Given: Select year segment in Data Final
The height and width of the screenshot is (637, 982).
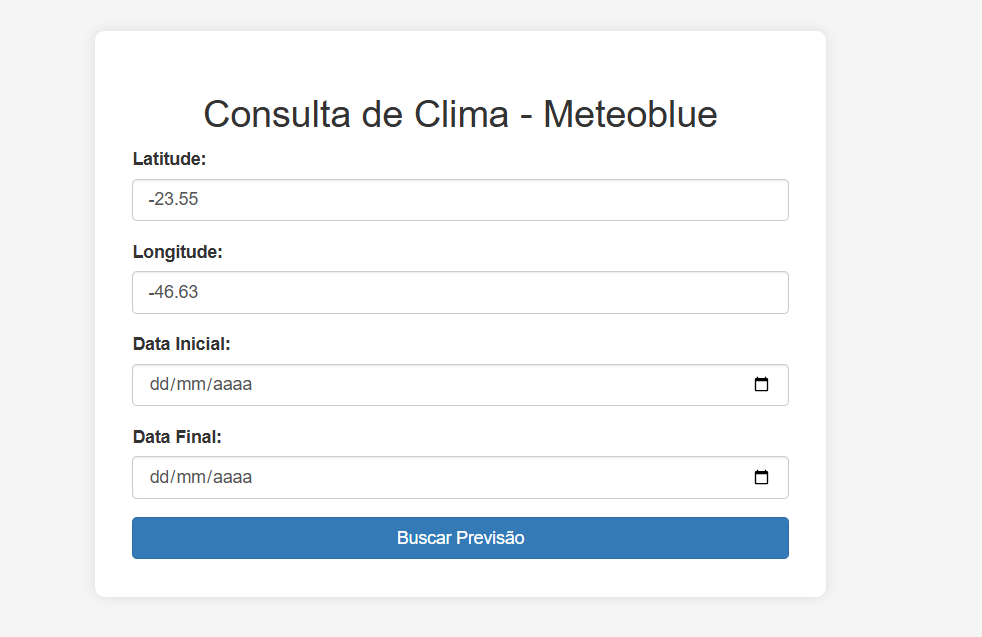Looking at the screenshot, I should tap(232, 477).
